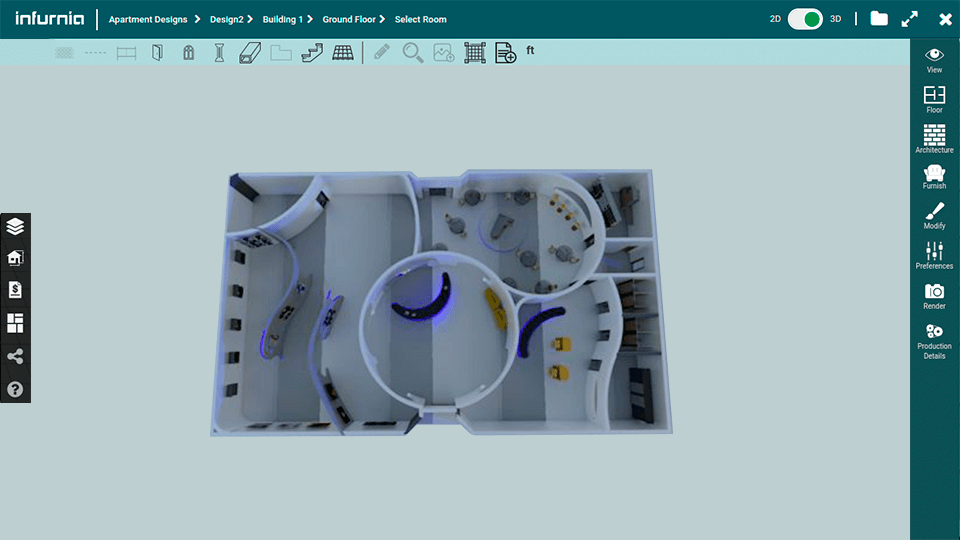
Task: Click the greyed folder tool in toolbar
Action: pyautogui.click(x=281, y=53)
